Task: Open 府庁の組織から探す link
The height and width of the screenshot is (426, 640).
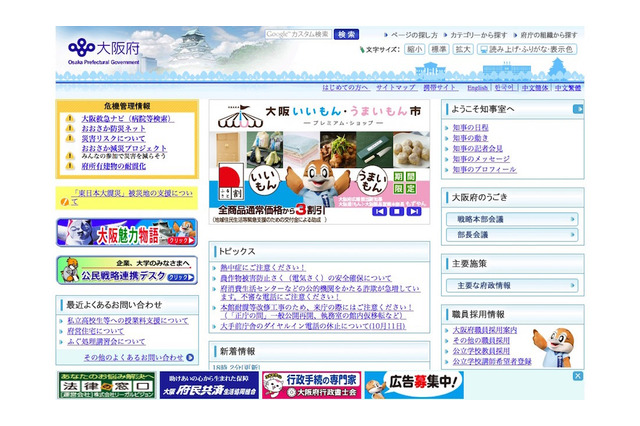Action: 549,35
